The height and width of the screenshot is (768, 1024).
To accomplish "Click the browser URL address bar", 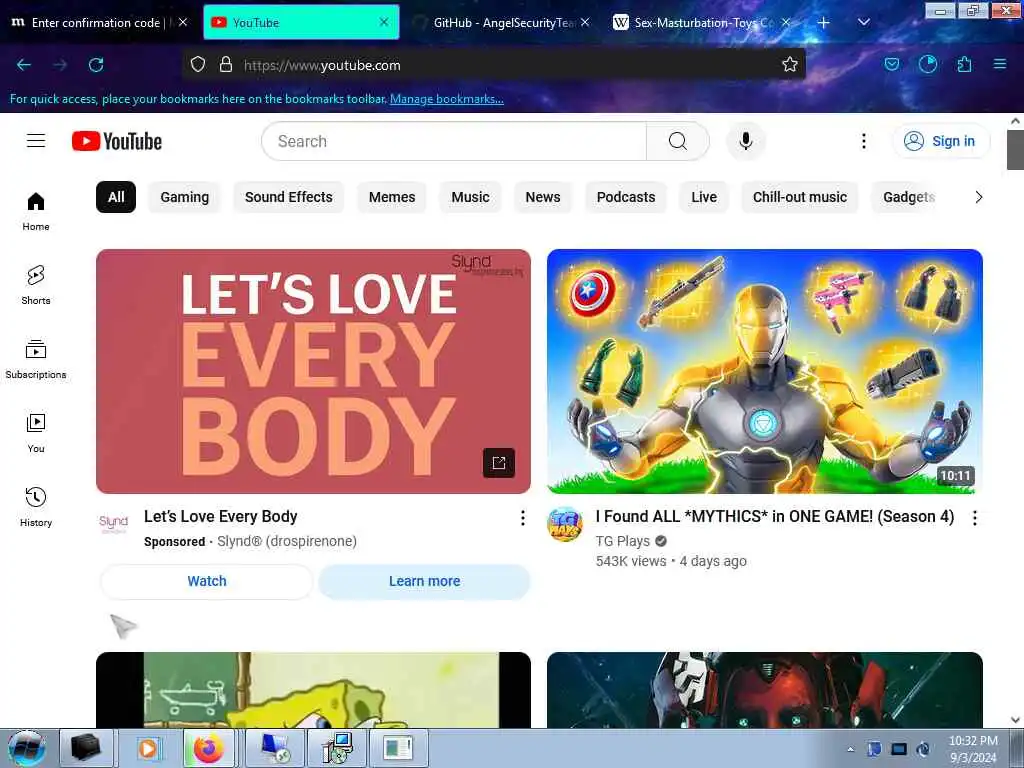I will 494,65.
